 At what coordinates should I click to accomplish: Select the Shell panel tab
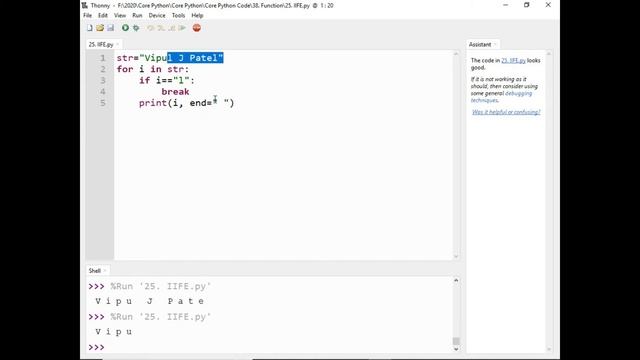[x=95, y=271]
